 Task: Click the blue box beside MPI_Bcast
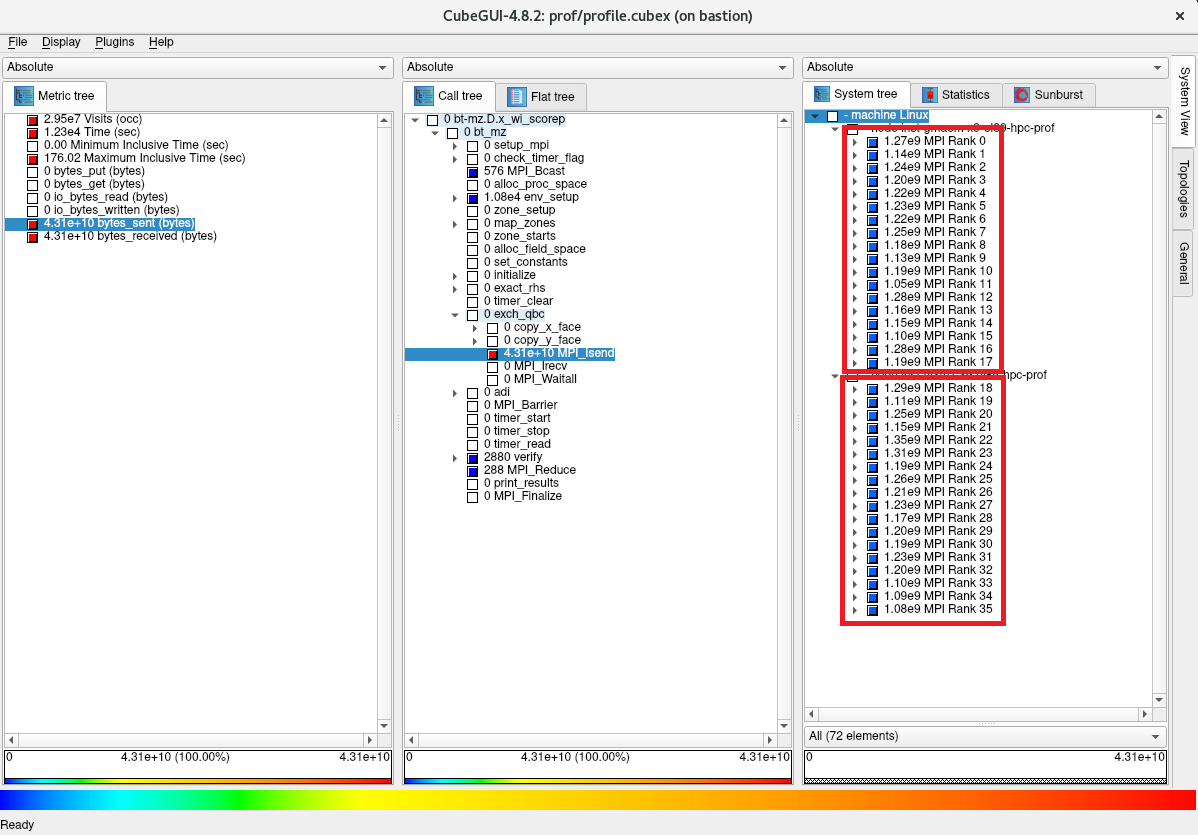pos(473,172)
